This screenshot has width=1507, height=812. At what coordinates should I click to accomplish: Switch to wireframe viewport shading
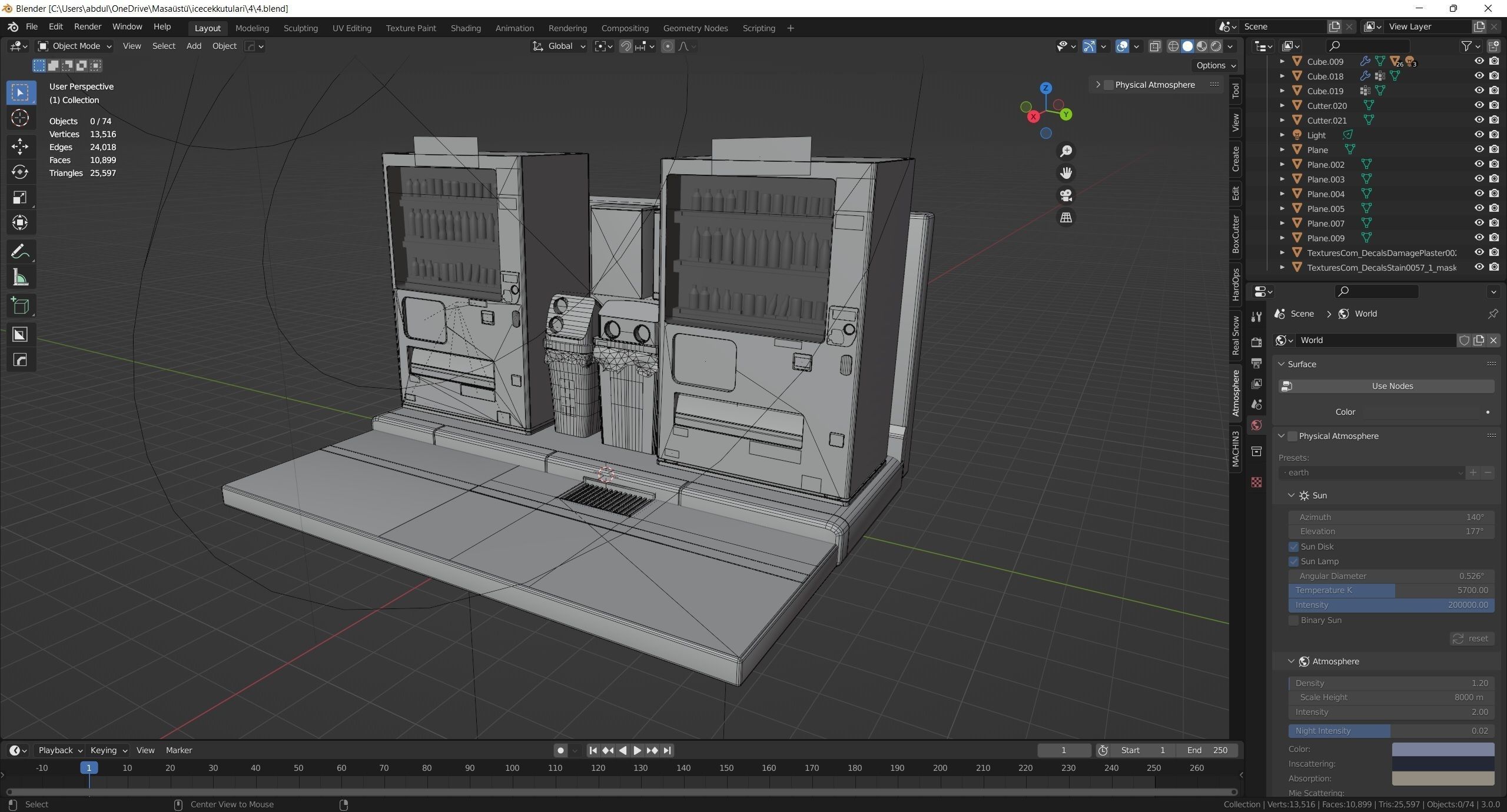1173,46
